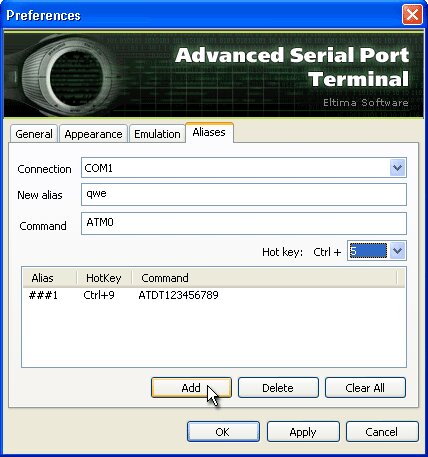Click the Command column header
The height and width of the screenshot is (457, 428).
tap(264, 278)
